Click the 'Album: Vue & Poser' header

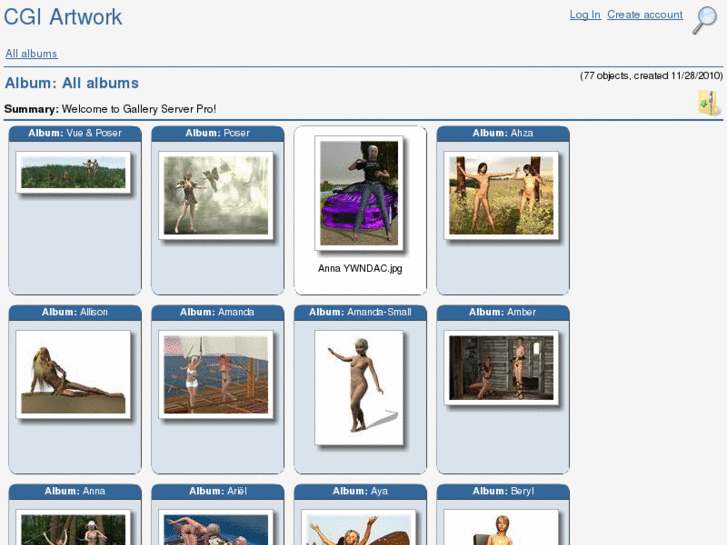[75, 133]
